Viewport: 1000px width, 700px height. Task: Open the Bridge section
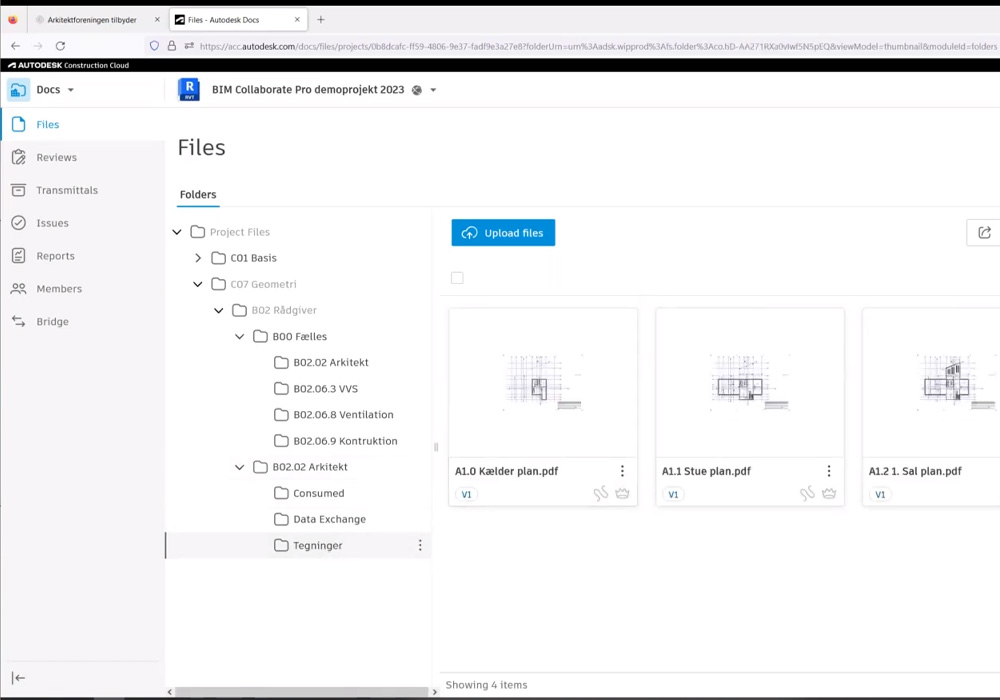(52, 322)
